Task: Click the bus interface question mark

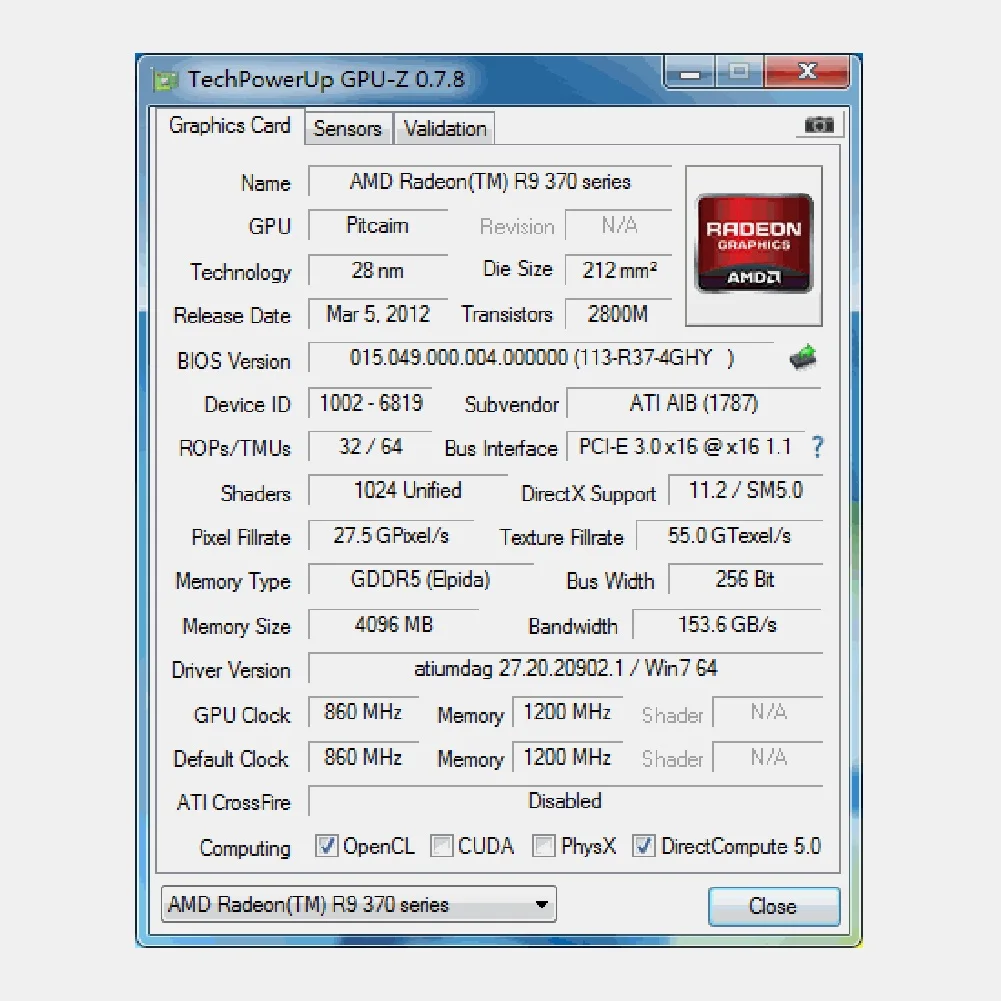Action: pos(817,447)
